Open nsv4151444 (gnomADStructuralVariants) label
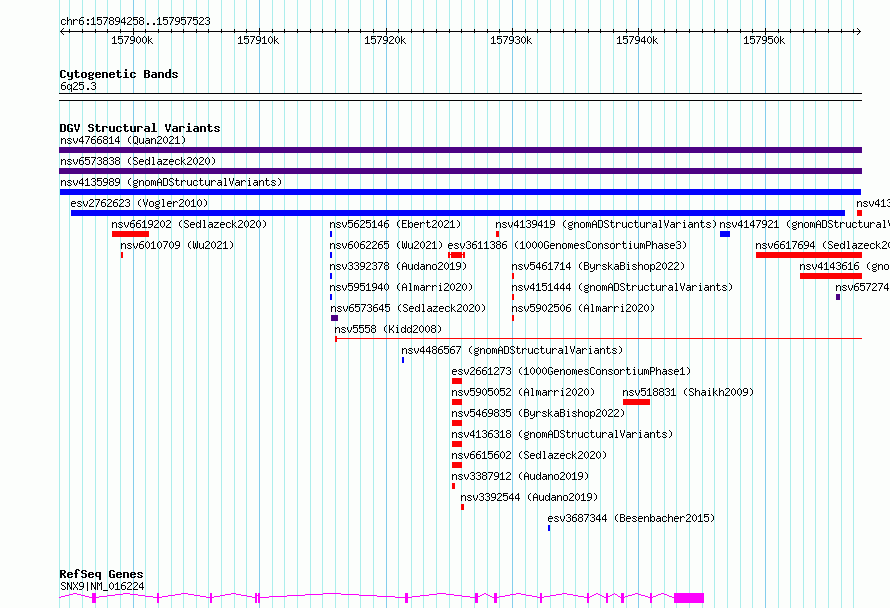This screenshot has width=890, height=608. [622, 287]
